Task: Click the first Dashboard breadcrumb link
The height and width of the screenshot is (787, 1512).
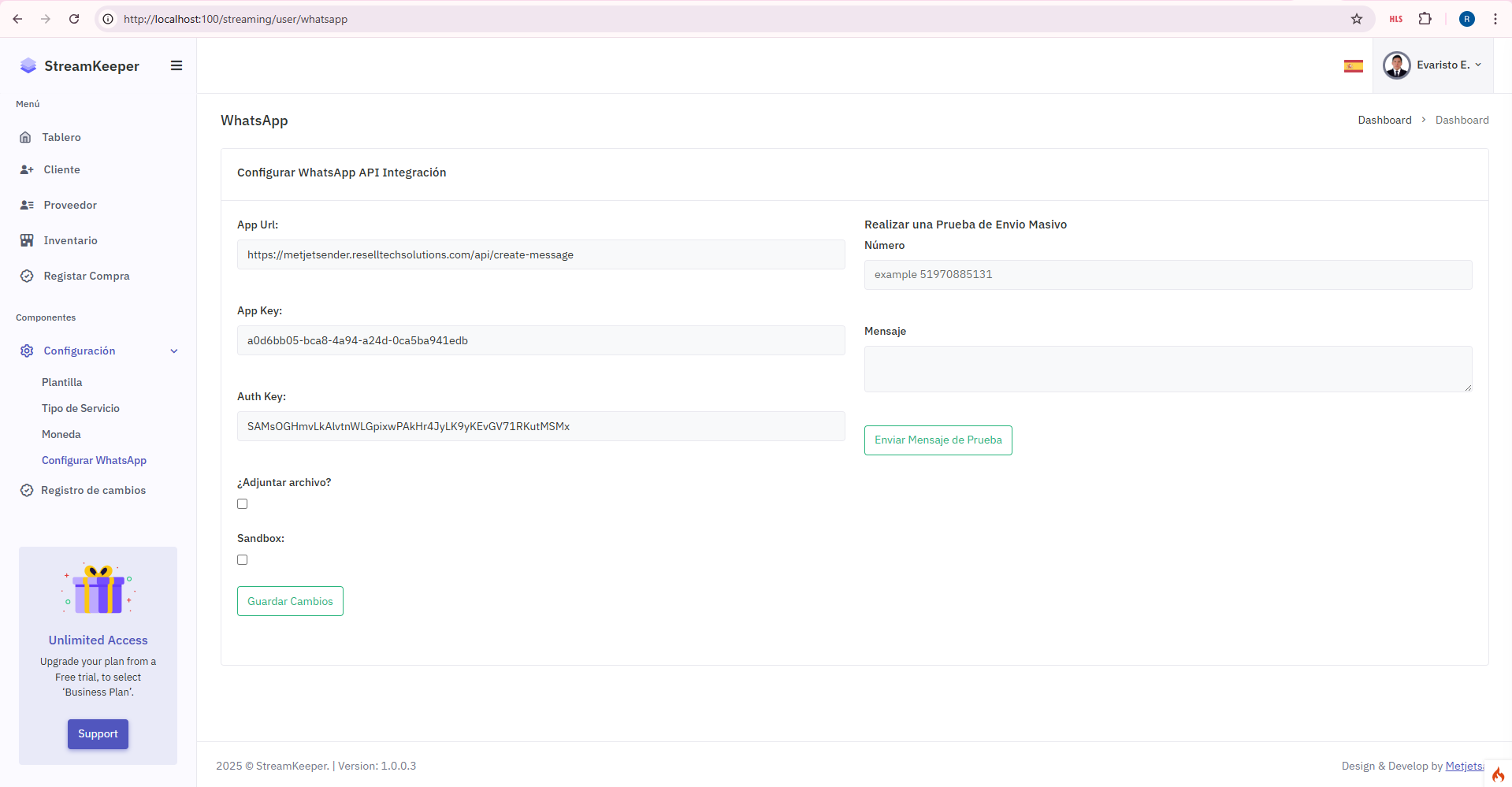Action: [1384, 121]
